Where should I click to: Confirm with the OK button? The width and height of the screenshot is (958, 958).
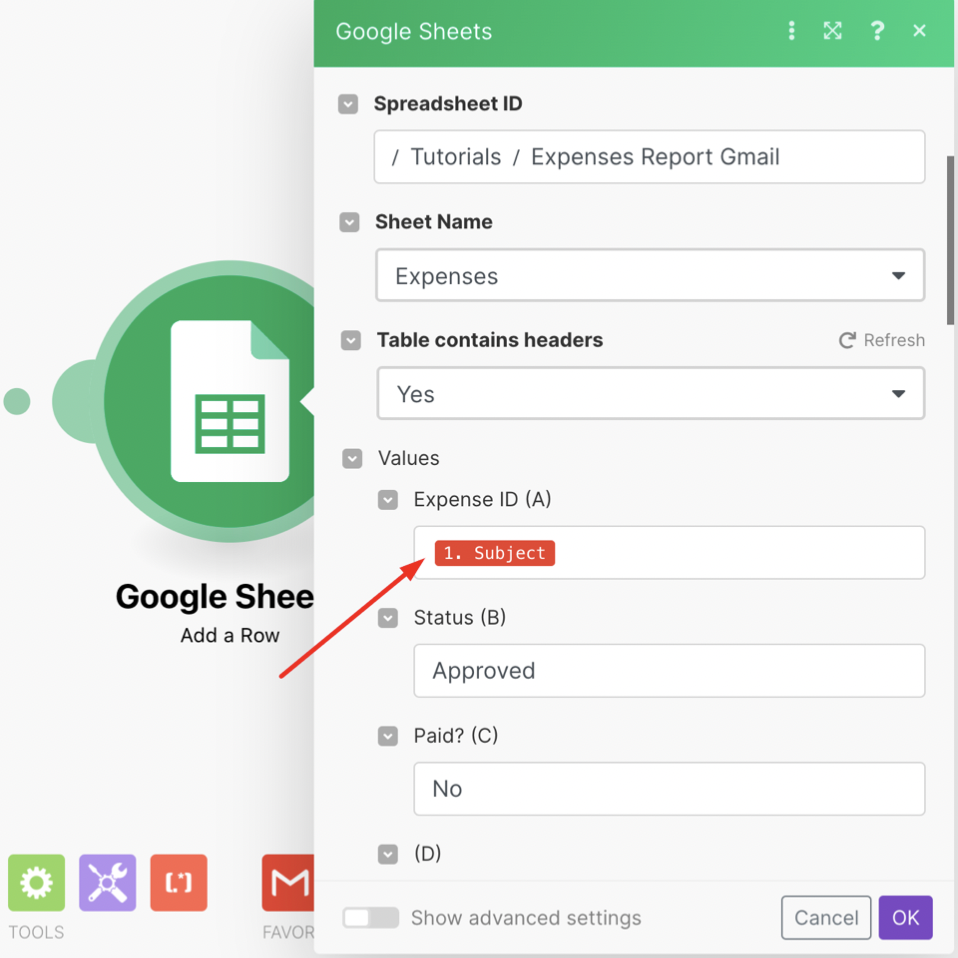click(905, 918)
